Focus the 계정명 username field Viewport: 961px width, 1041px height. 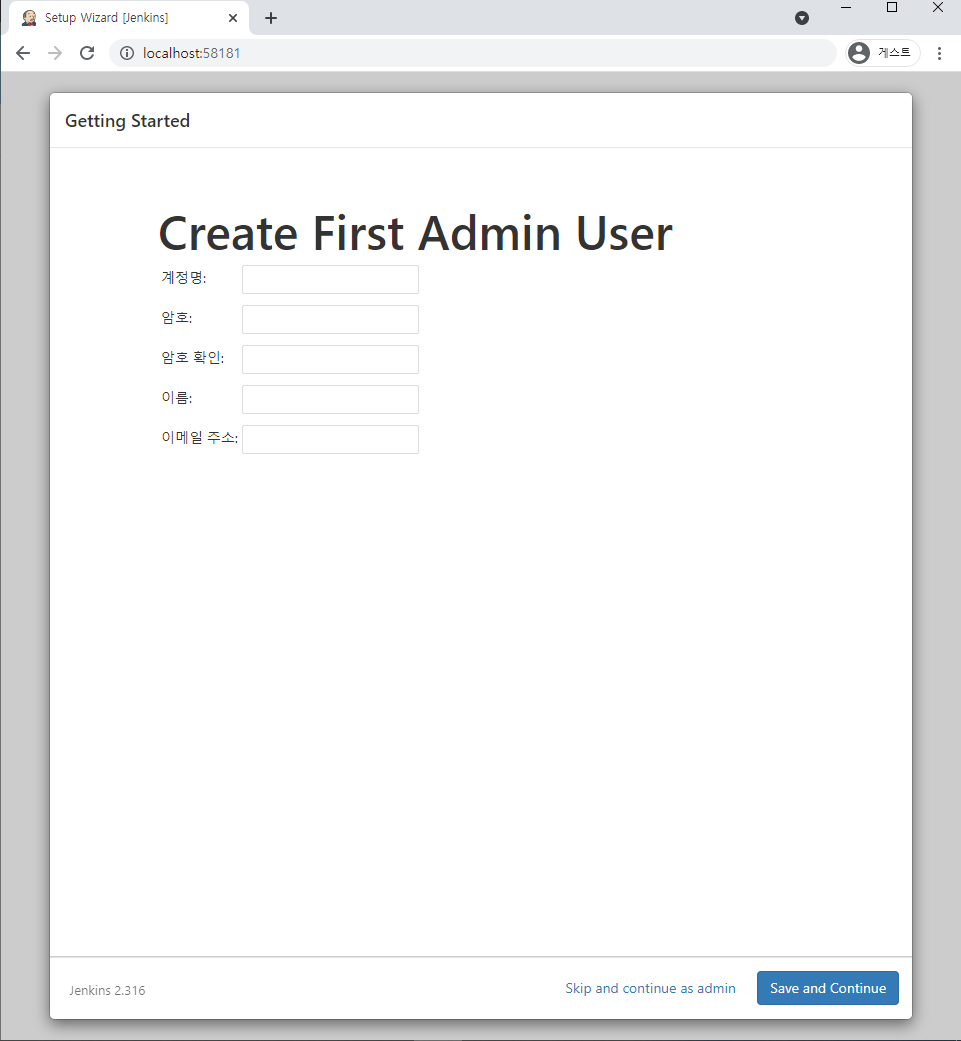click(331, 280)
